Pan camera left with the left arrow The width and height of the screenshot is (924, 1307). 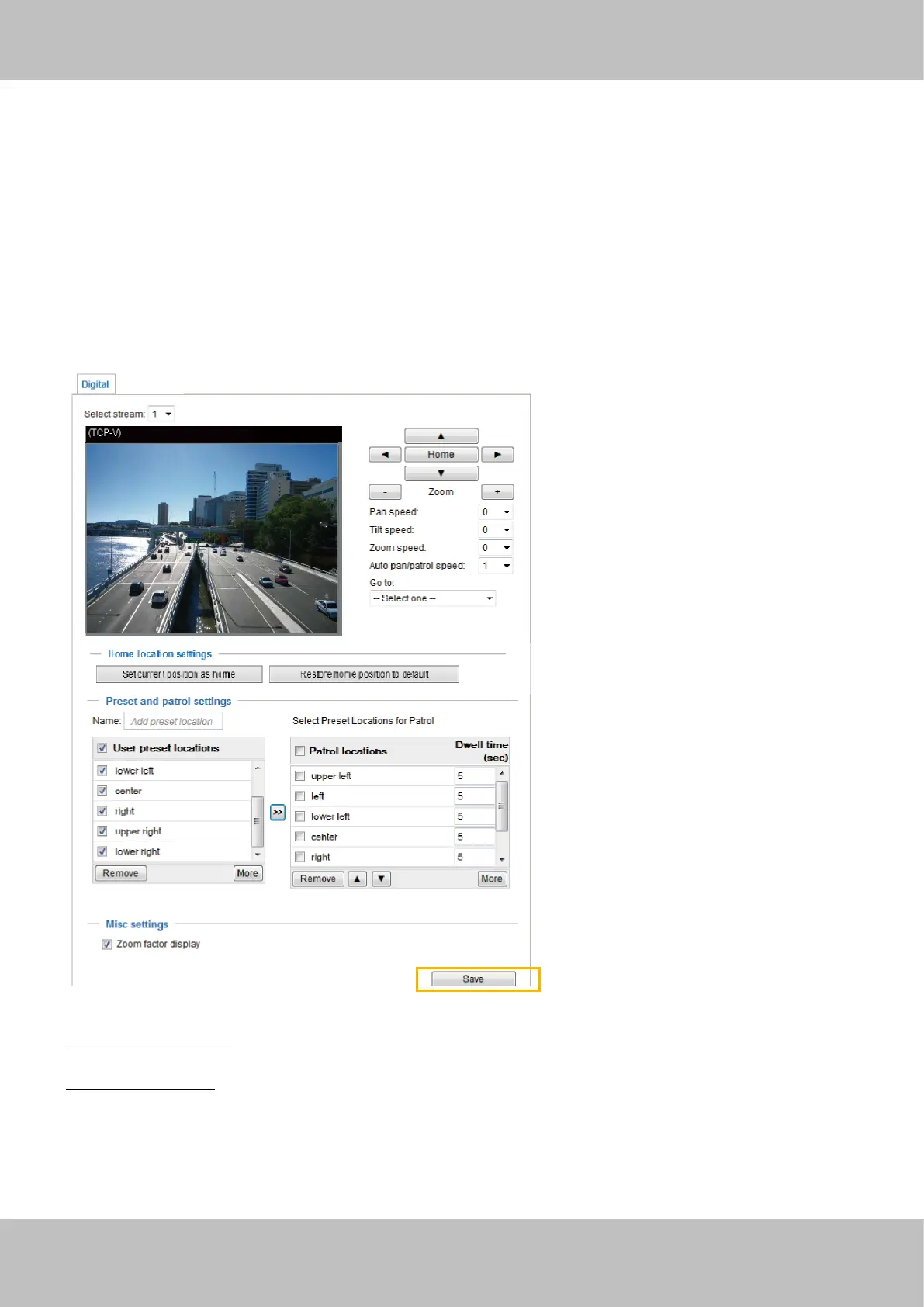(x=385, y=455)
